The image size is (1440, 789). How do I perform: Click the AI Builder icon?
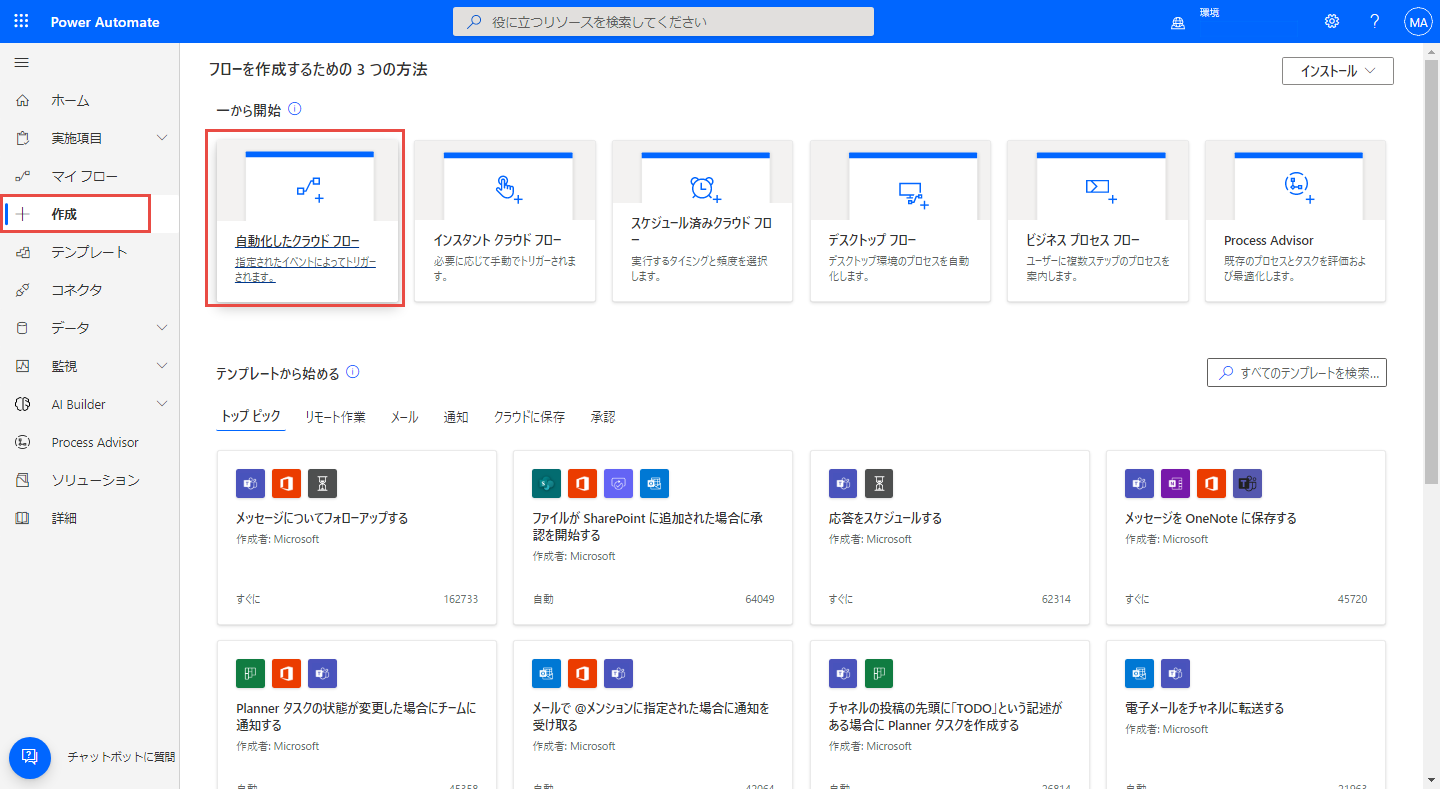click(x=23, y=404)
